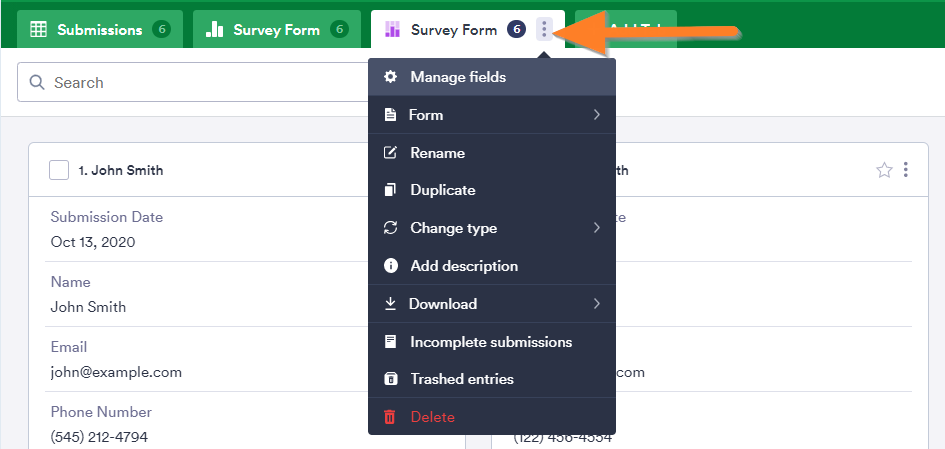Viewport: 945px width, 449px height.
Task: Click the Rename pencil icon
Action: 390,153
